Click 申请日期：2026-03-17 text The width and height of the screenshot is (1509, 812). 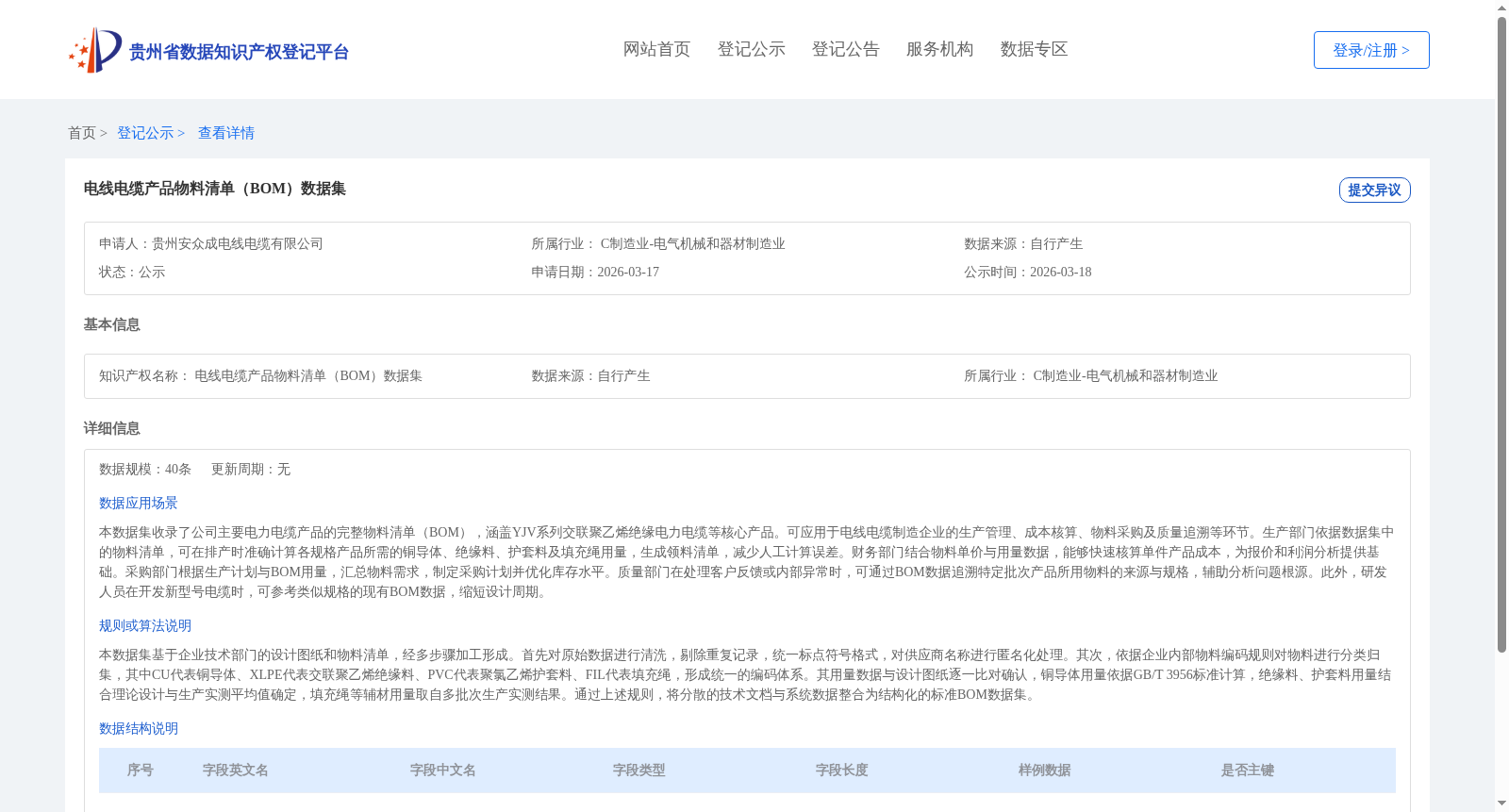(595, 273)
